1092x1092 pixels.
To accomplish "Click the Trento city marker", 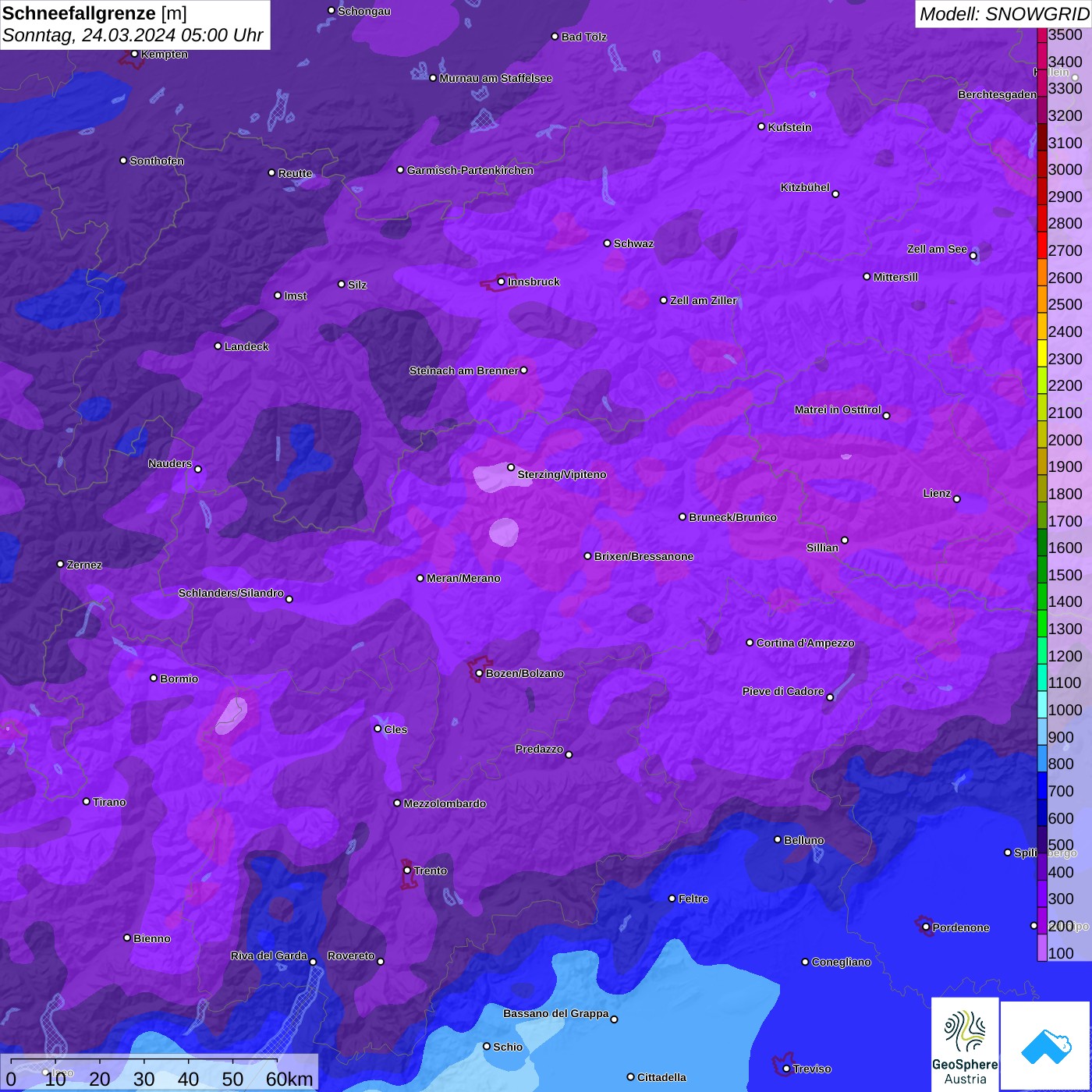I will (407, 870).
